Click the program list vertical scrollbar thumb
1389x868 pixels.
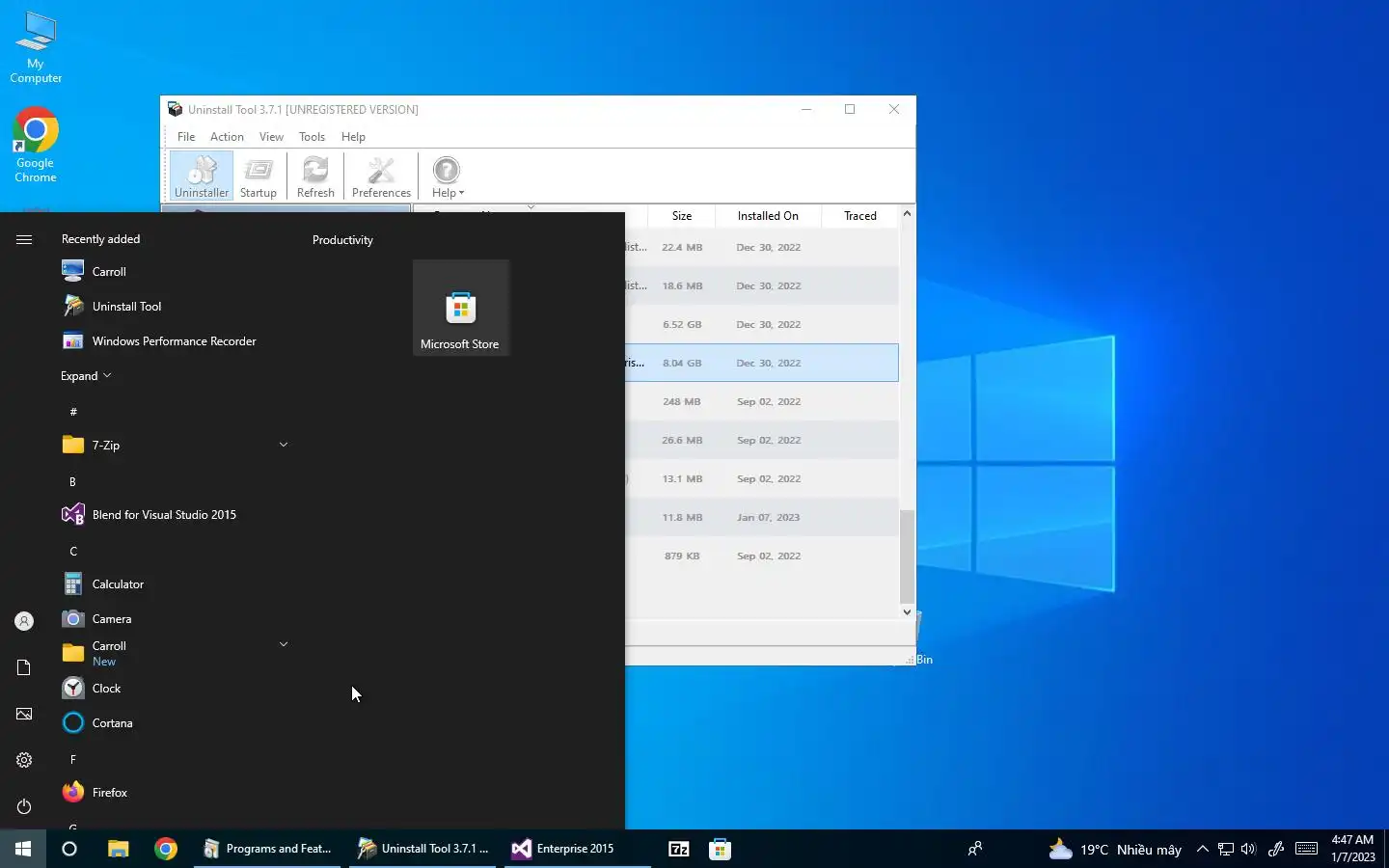point(907,556)
